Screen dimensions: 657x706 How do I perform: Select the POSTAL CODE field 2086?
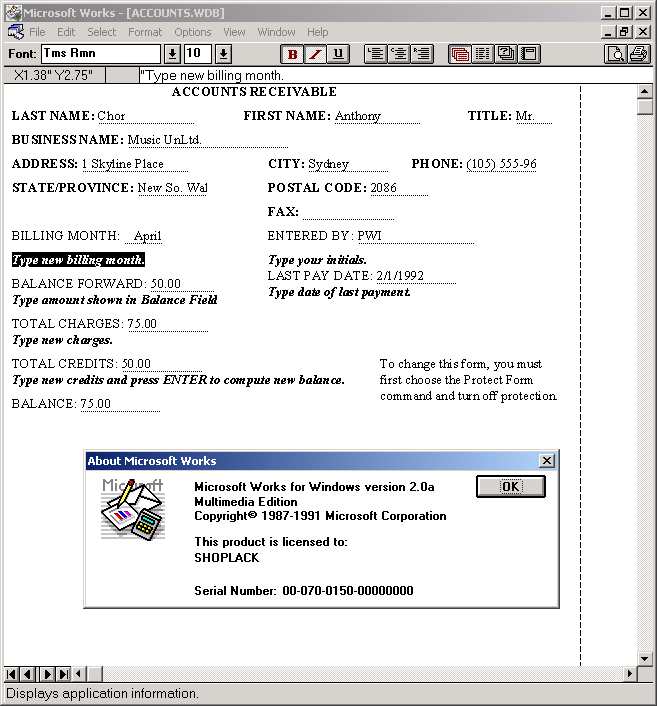pyautogui.click(x=399, y=188)
